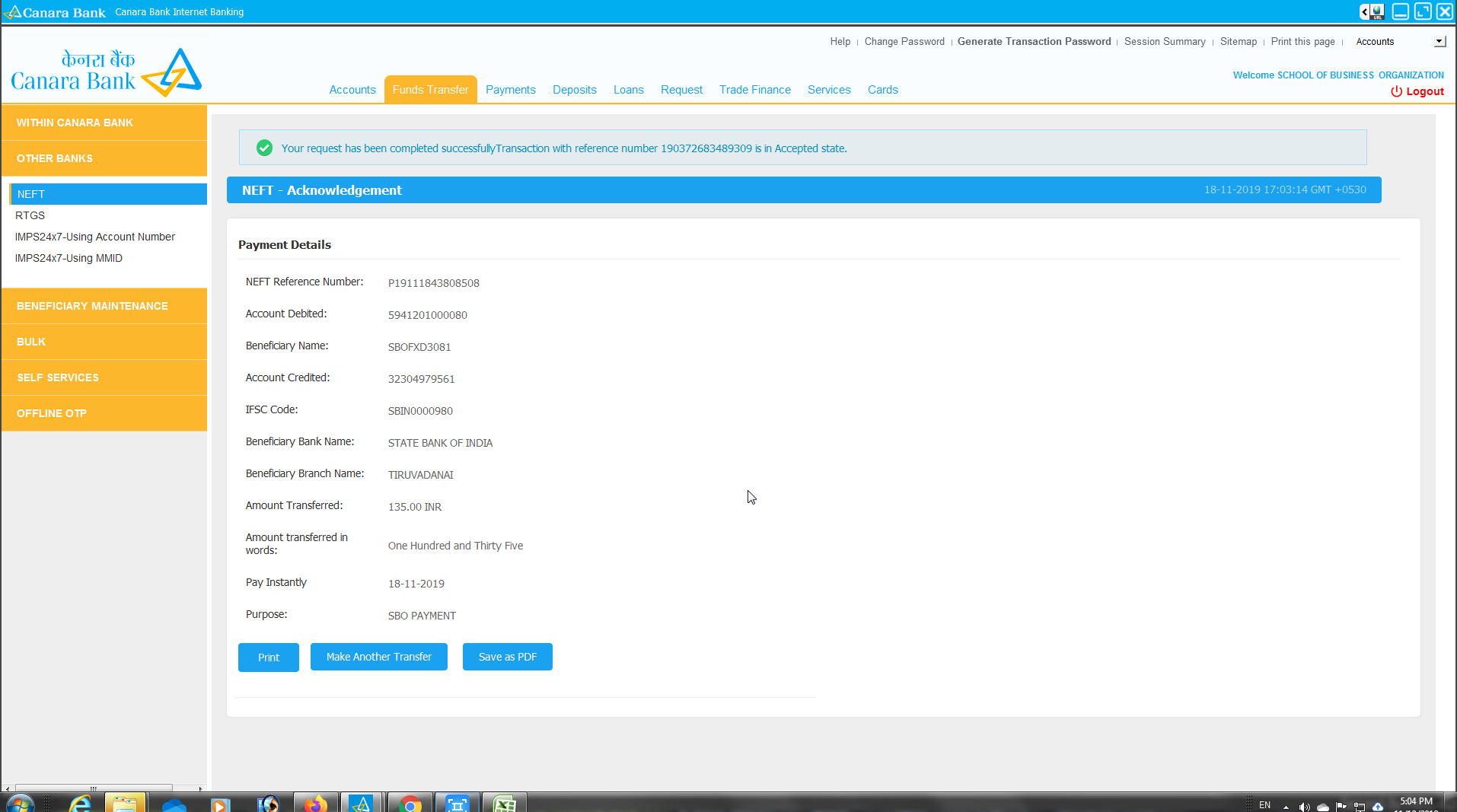This screenshot has height=812, width=1457.
Task: Open the screen capture app in taskbar
Action: [x=457, y=804]
